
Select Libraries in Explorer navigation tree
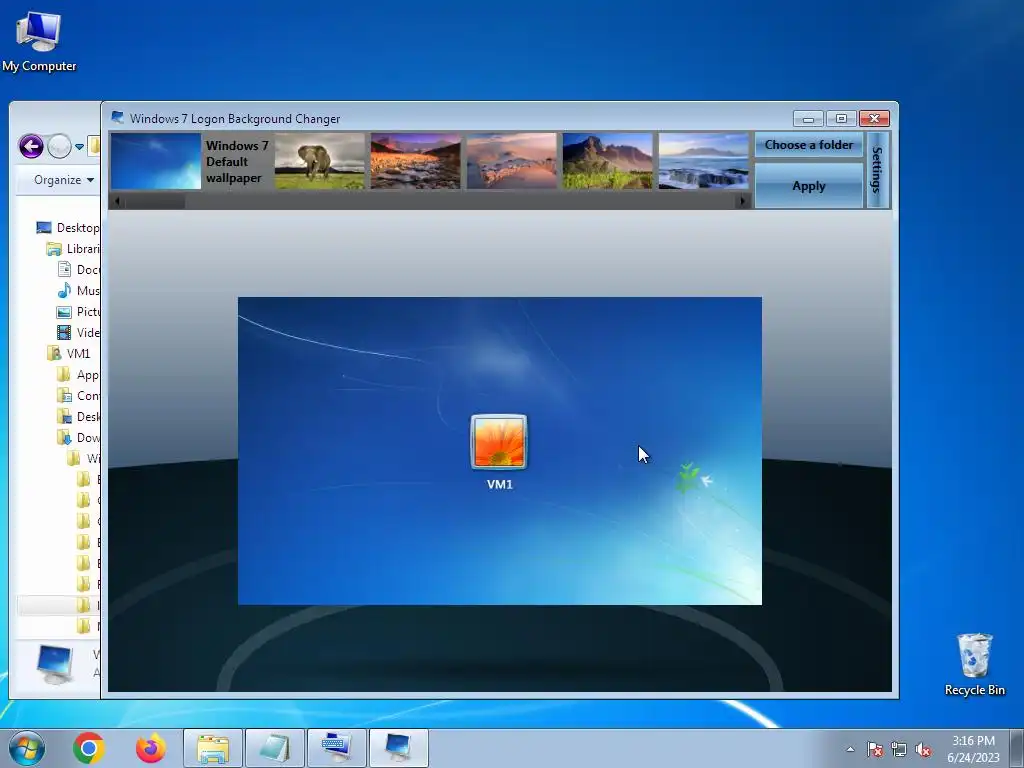click(73, 249)
